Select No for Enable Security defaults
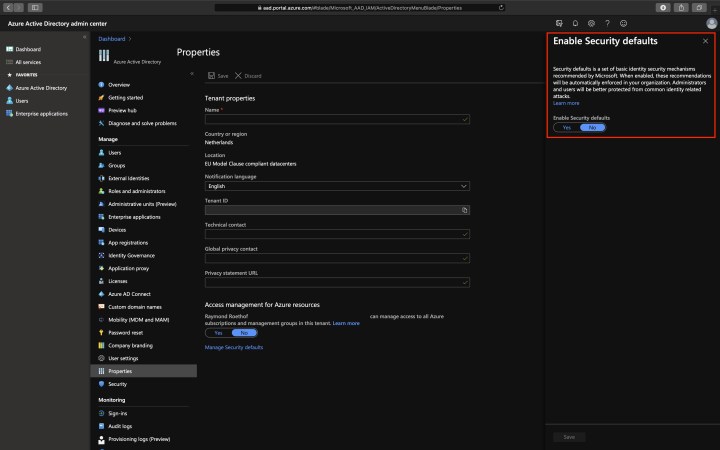The image size is (720, 450). coord(592,128)
